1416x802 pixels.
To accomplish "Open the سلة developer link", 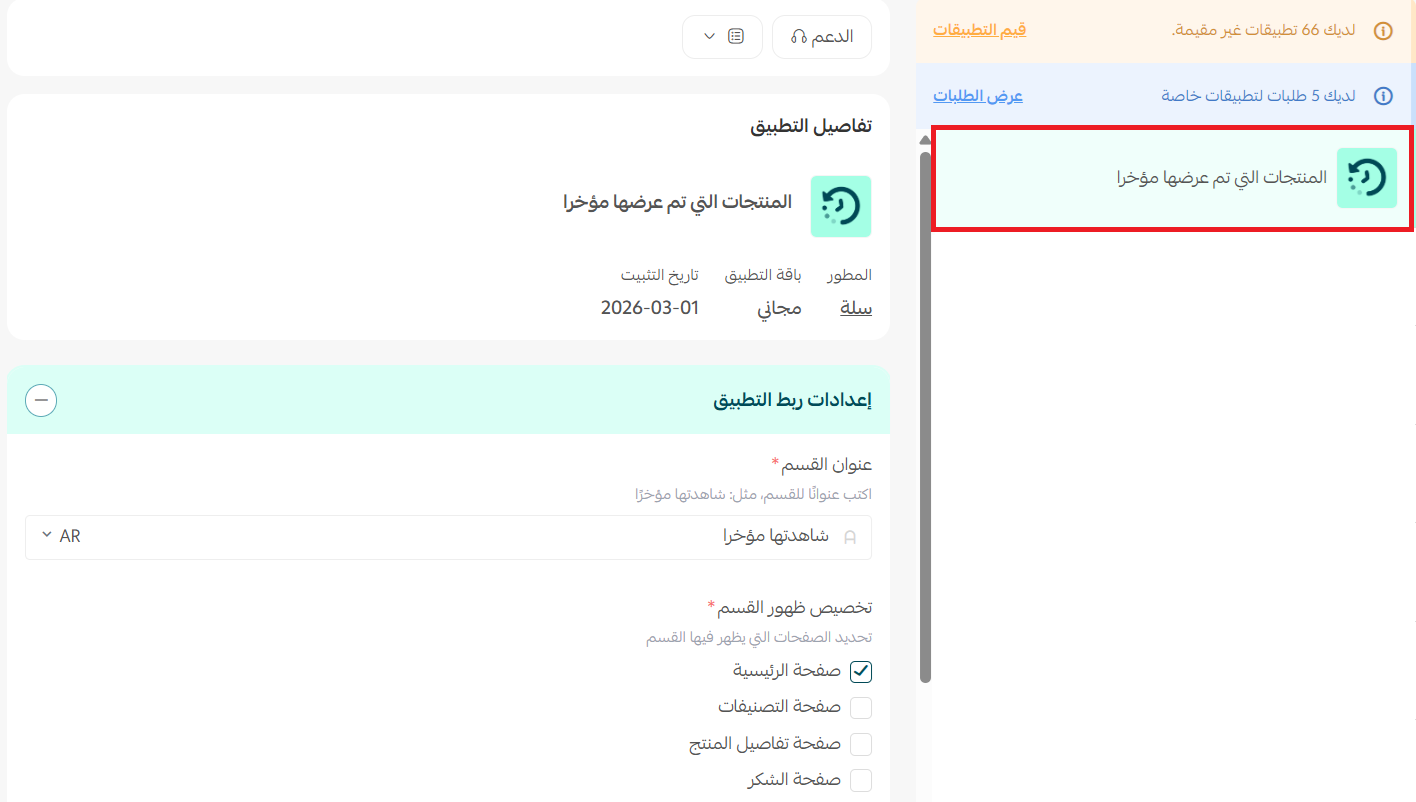I will (855, 308).
